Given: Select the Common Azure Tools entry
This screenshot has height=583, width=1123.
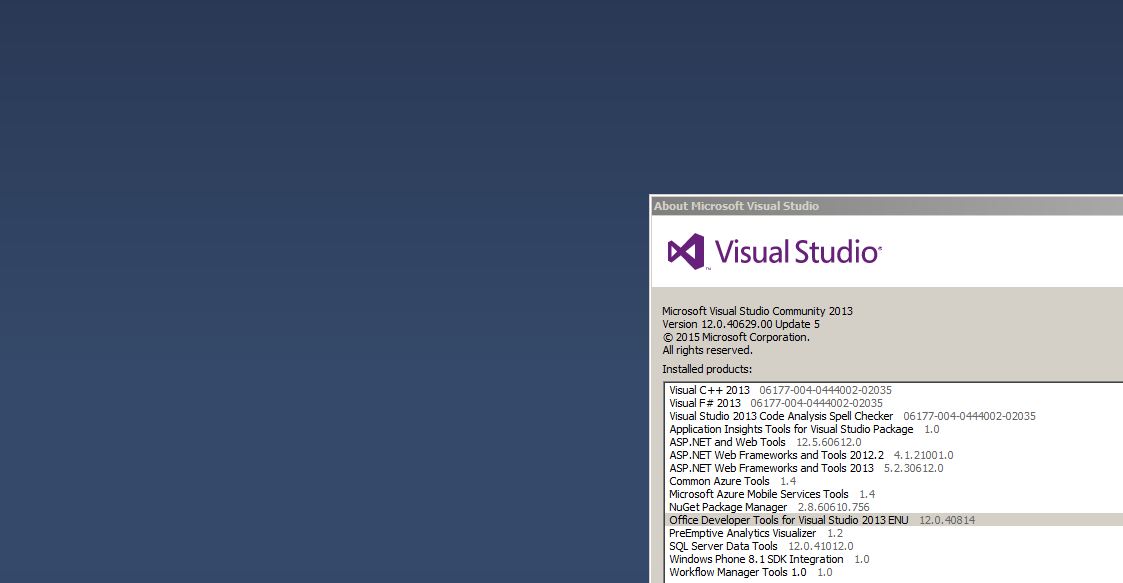Looking at the screenshot, I should (x=894, y=481).
